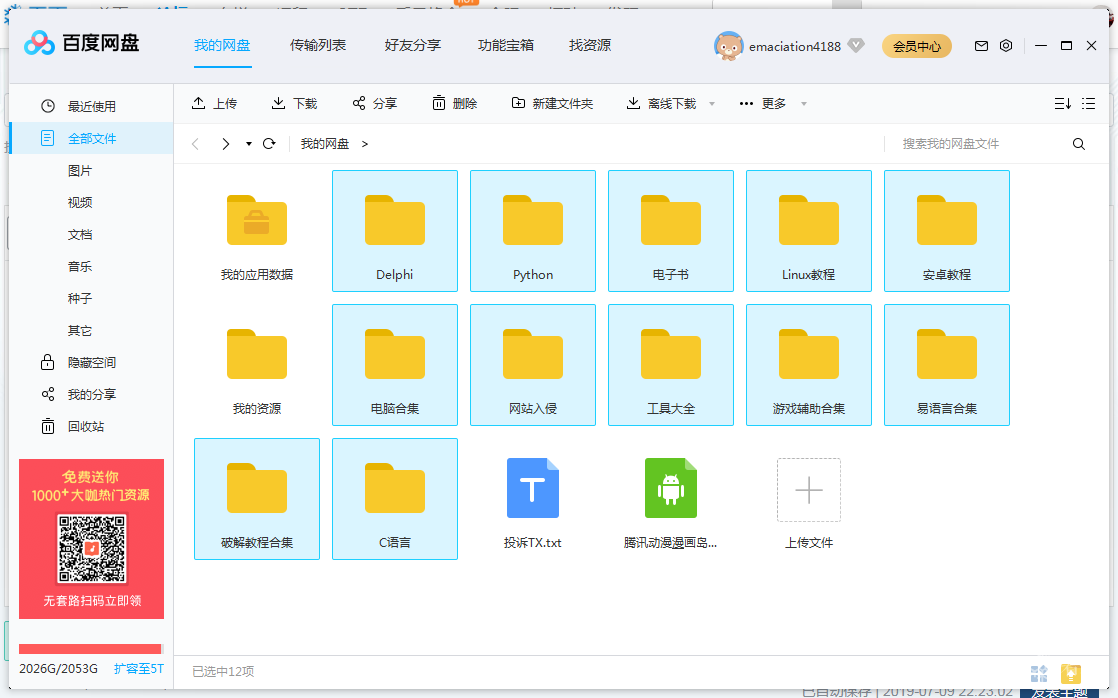The width and height of the screenshot is (1118, 698).
Task: Expand the 离线下载 dropdown arrow
Action: point(712,104)
